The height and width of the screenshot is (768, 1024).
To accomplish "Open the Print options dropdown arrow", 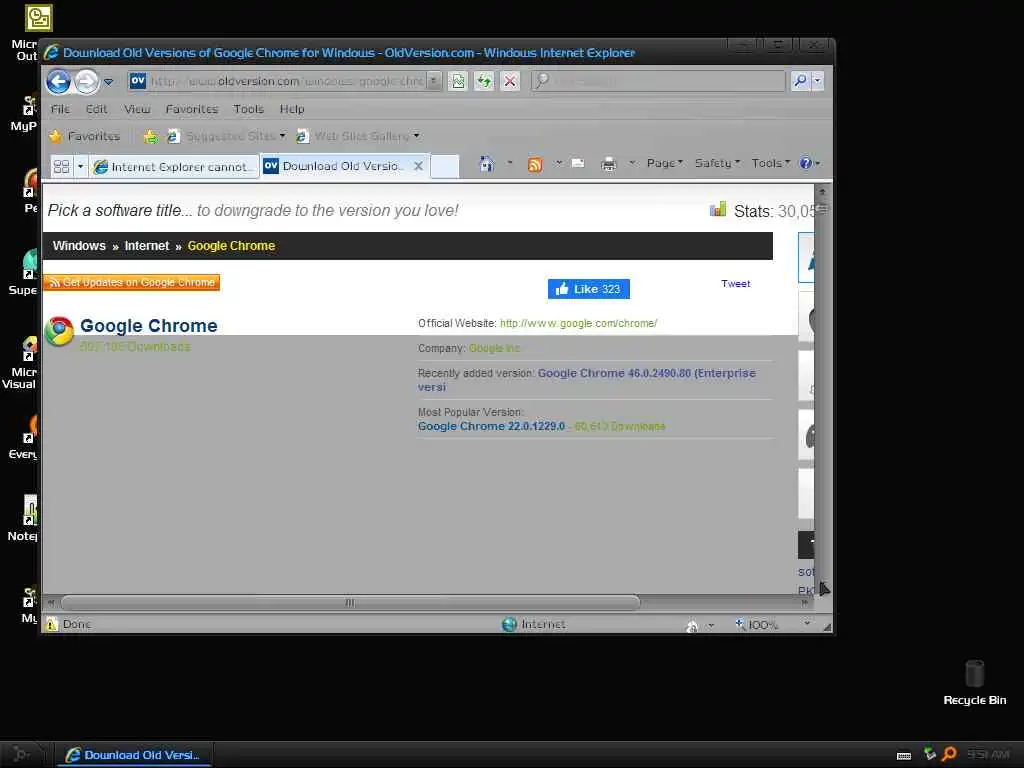I will point(632,163).
